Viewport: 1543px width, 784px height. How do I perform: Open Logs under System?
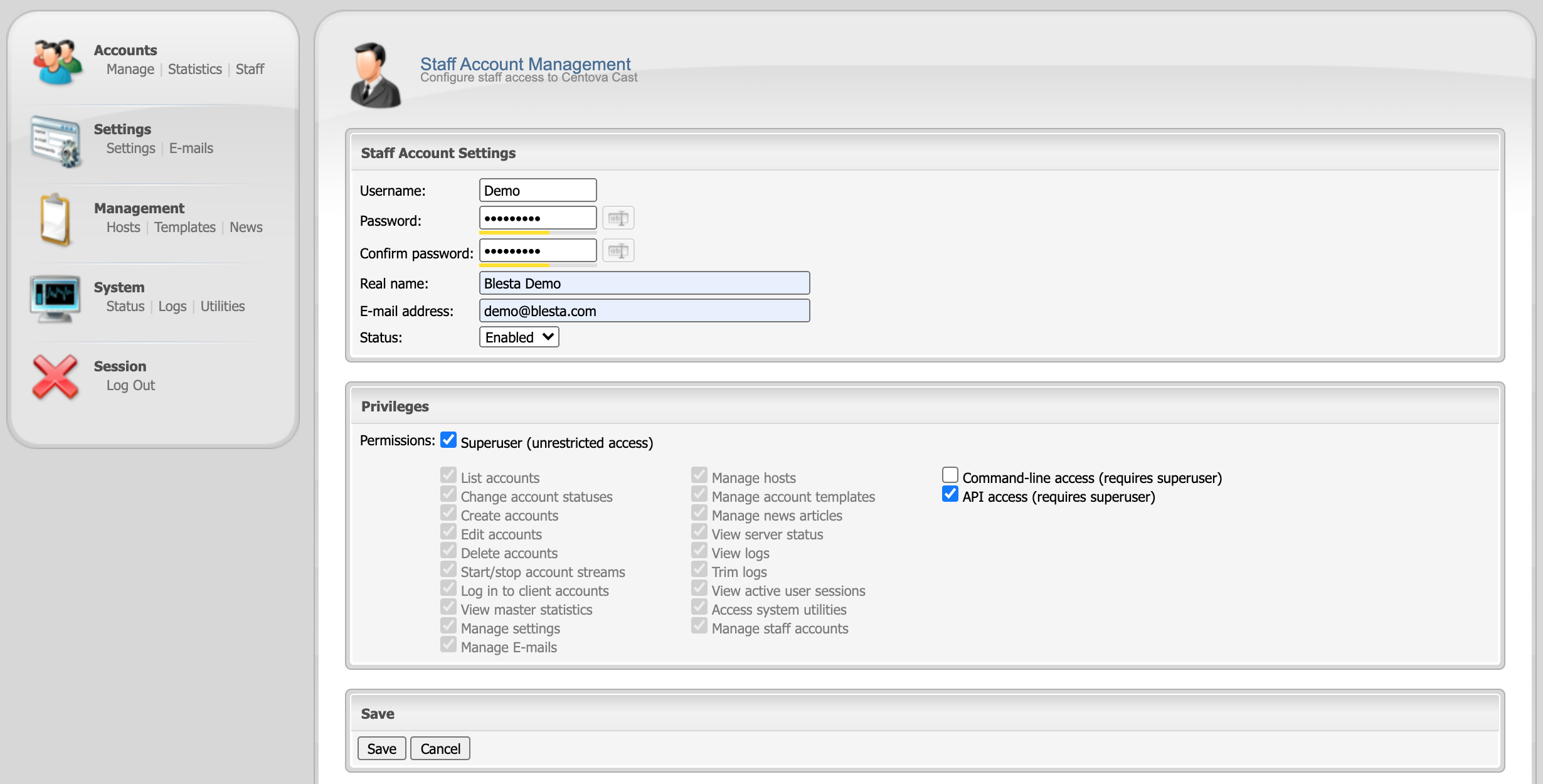(x=172, y=306)
